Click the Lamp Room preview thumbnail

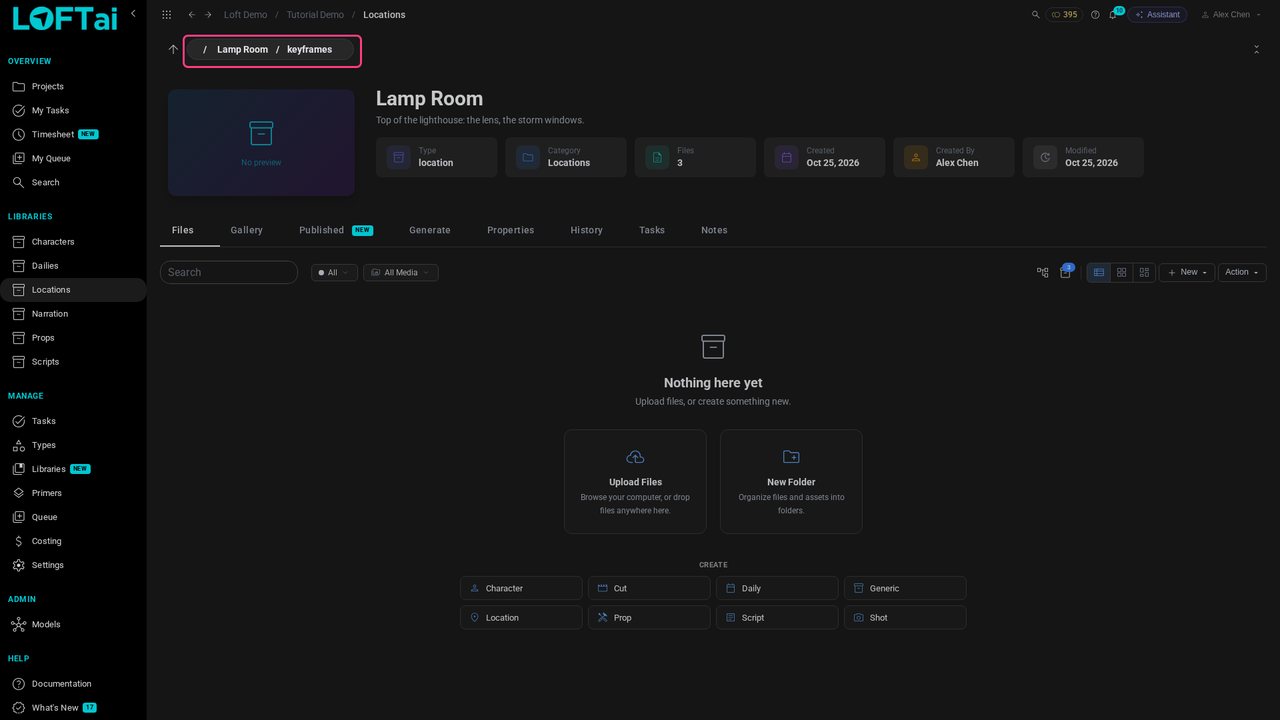click(261, 143)
